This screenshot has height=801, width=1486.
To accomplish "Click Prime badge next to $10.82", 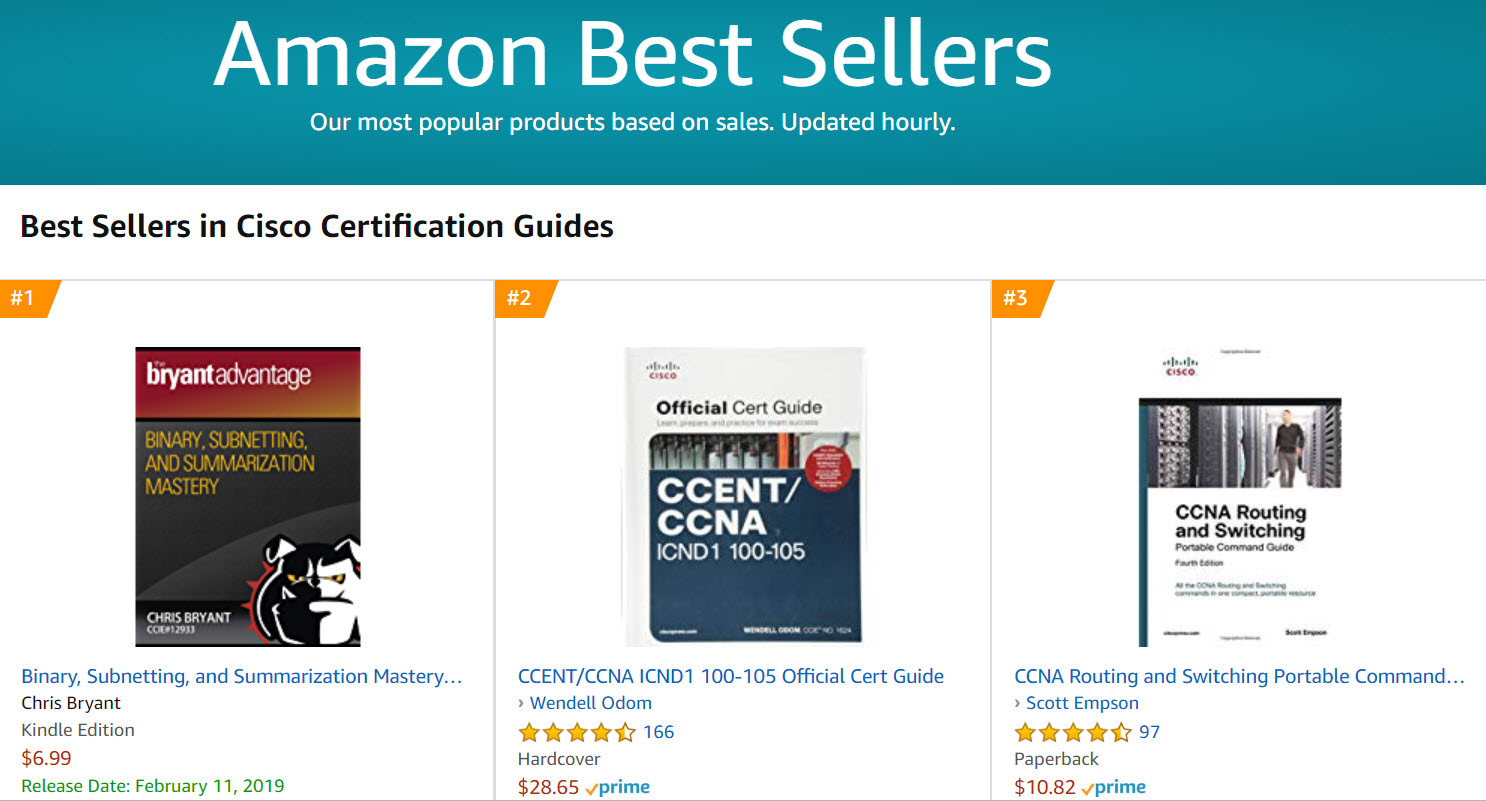I will coord(1114,787).
